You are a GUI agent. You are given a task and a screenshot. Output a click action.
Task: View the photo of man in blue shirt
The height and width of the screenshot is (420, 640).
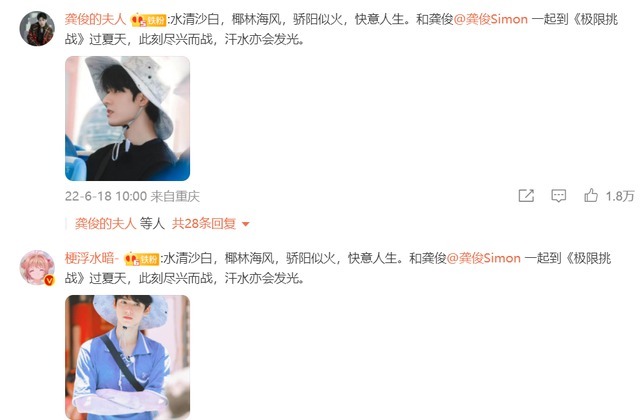(127, 358)
